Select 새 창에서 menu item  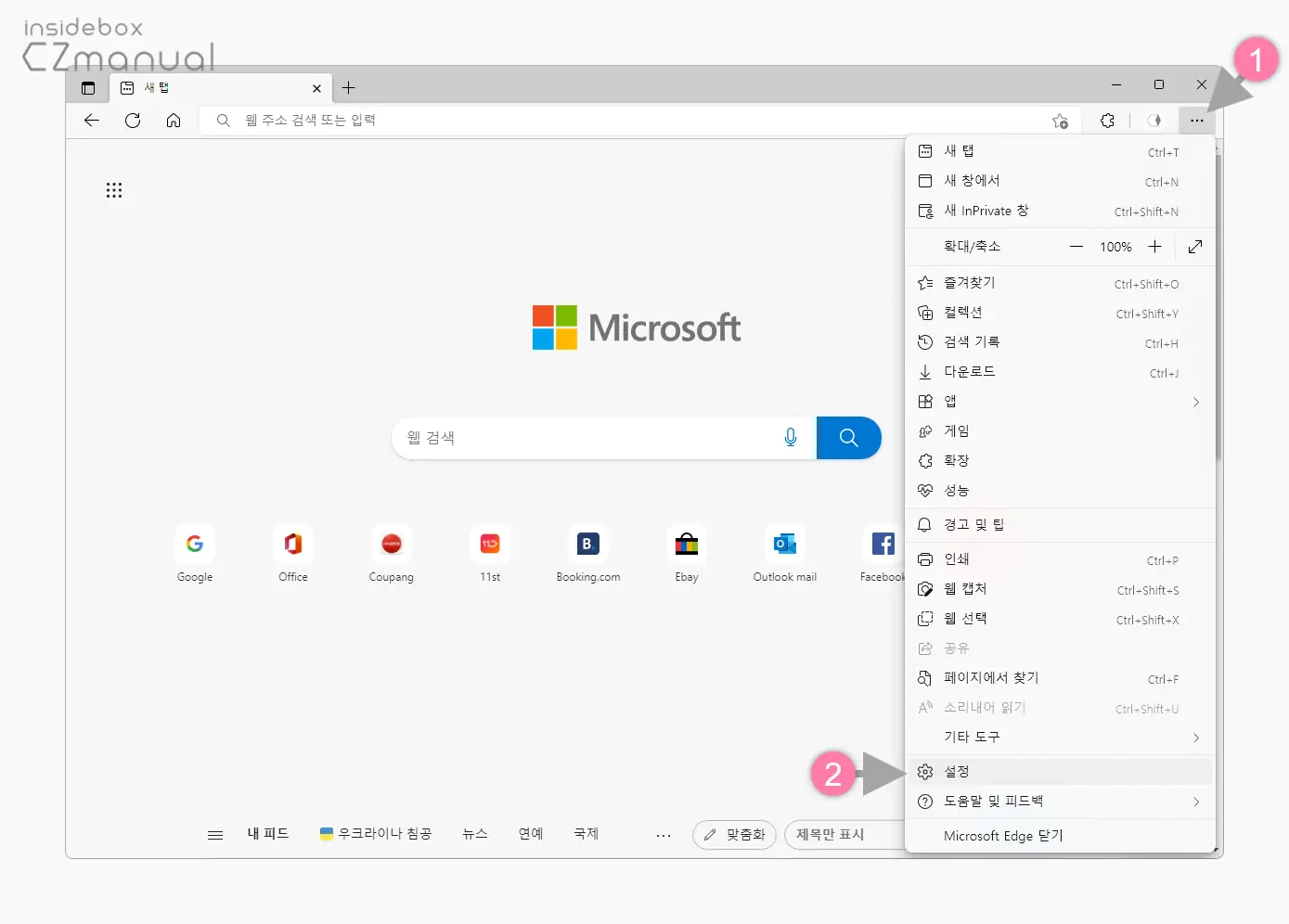(1060, 181)
